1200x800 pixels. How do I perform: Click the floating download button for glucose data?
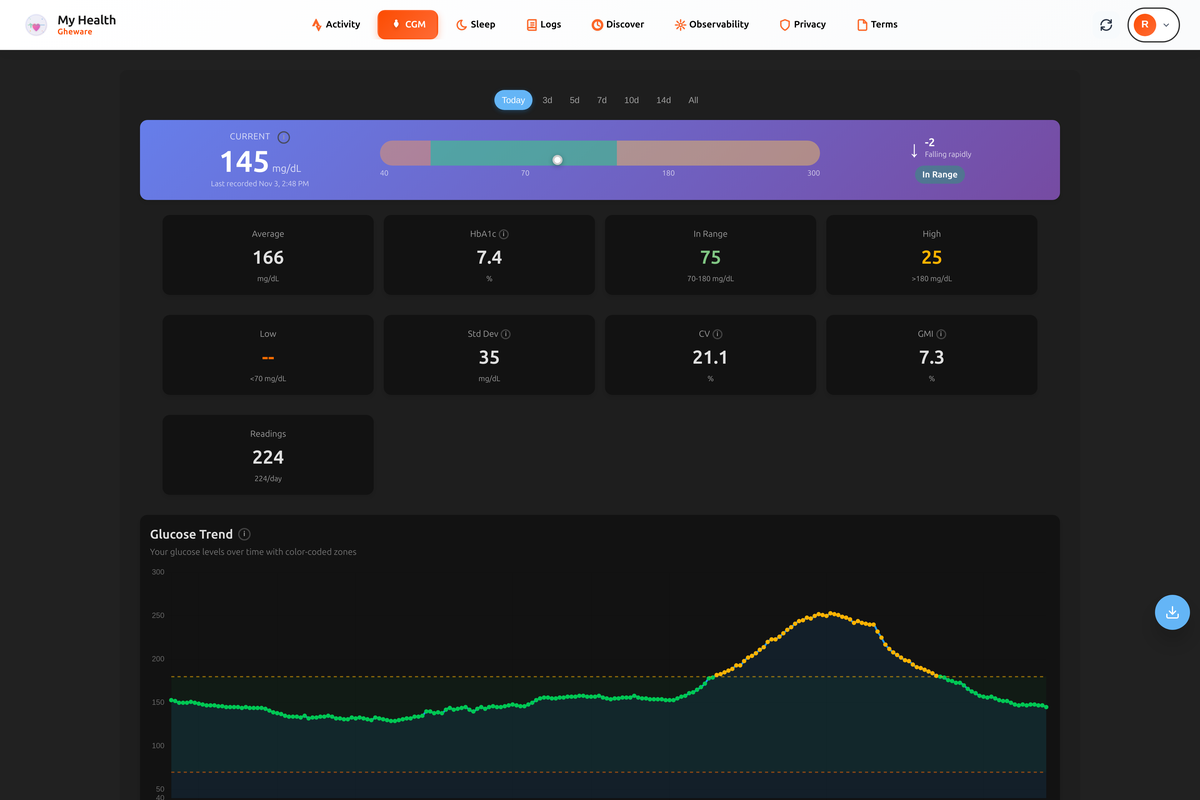tap(1172, 612)
